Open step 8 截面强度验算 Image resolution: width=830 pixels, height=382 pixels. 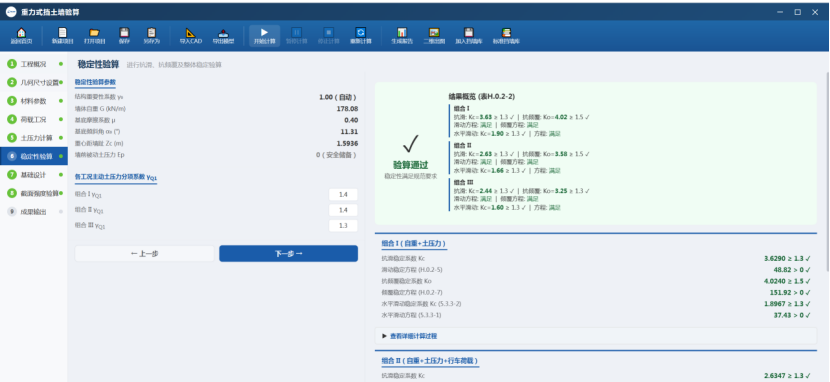tap(34, 193)
